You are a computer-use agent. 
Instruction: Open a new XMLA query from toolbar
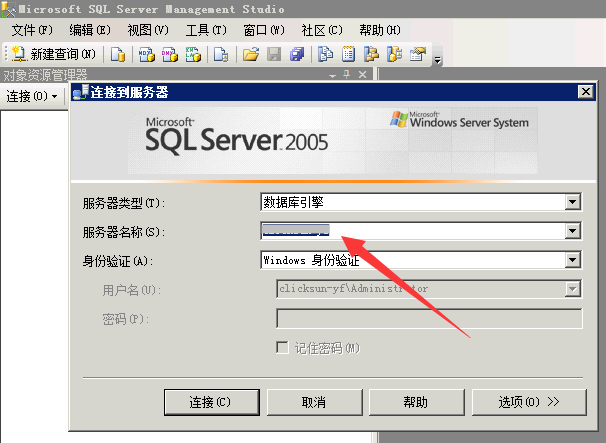coord(194,54)
